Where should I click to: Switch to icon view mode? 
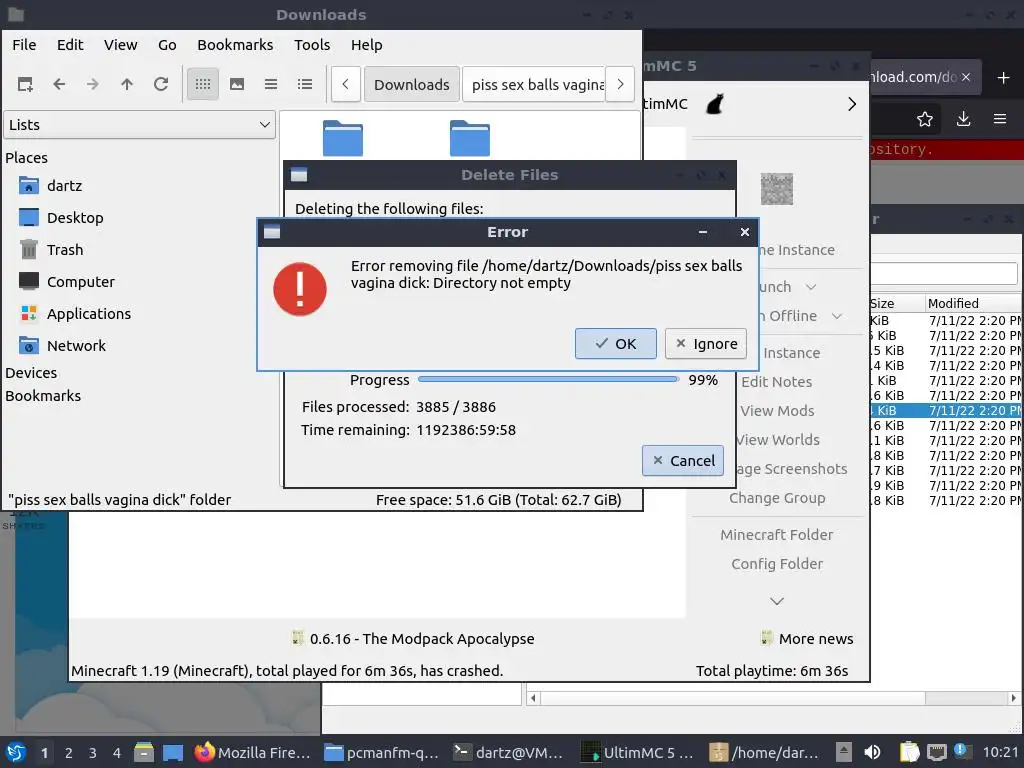point(203,84)
